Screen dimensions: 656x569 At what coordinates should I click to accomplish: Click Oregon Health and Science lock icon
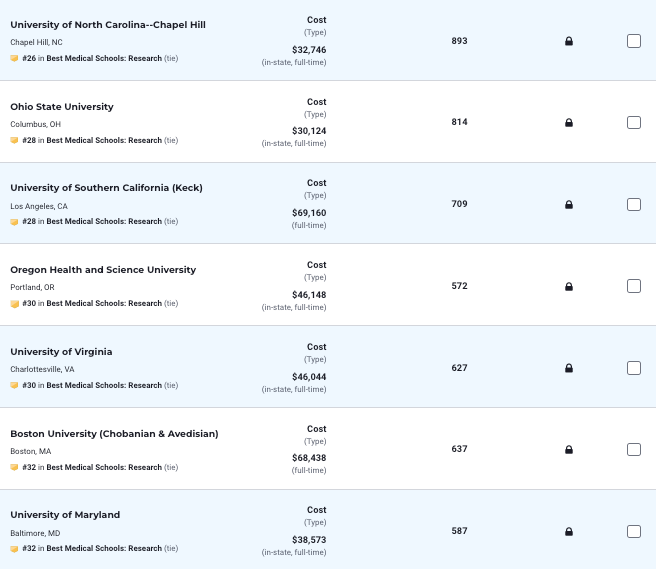click(569, 287)
